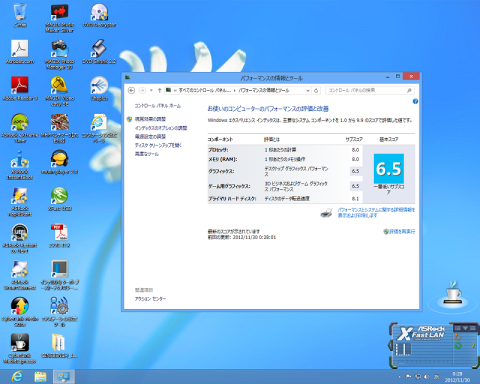Open AirStation settings page shortcut
This screenshot has width=480, height=384.
point(99,128)
